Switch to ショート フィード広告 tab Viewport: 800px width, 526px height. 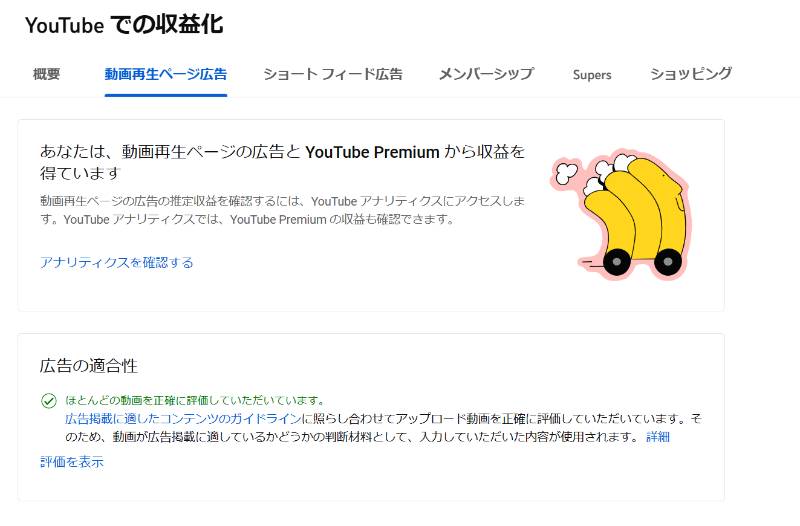click(333, 74)
